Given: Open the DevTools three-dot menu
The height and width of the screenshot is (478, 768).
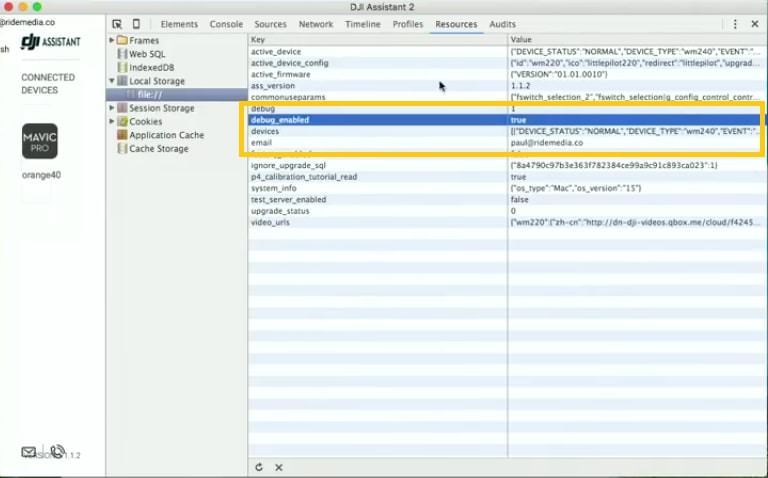Looking at the screenshot, I should [736, 24].
